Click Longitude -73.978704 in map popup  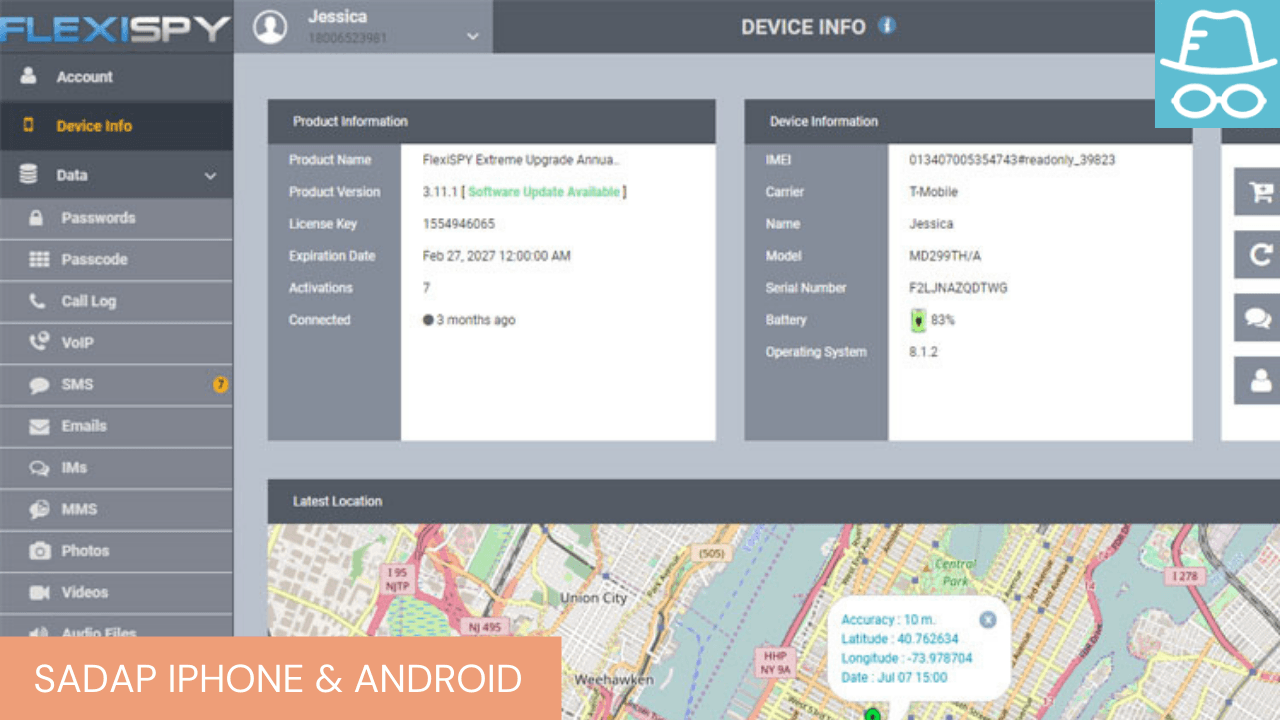(907, 658)
